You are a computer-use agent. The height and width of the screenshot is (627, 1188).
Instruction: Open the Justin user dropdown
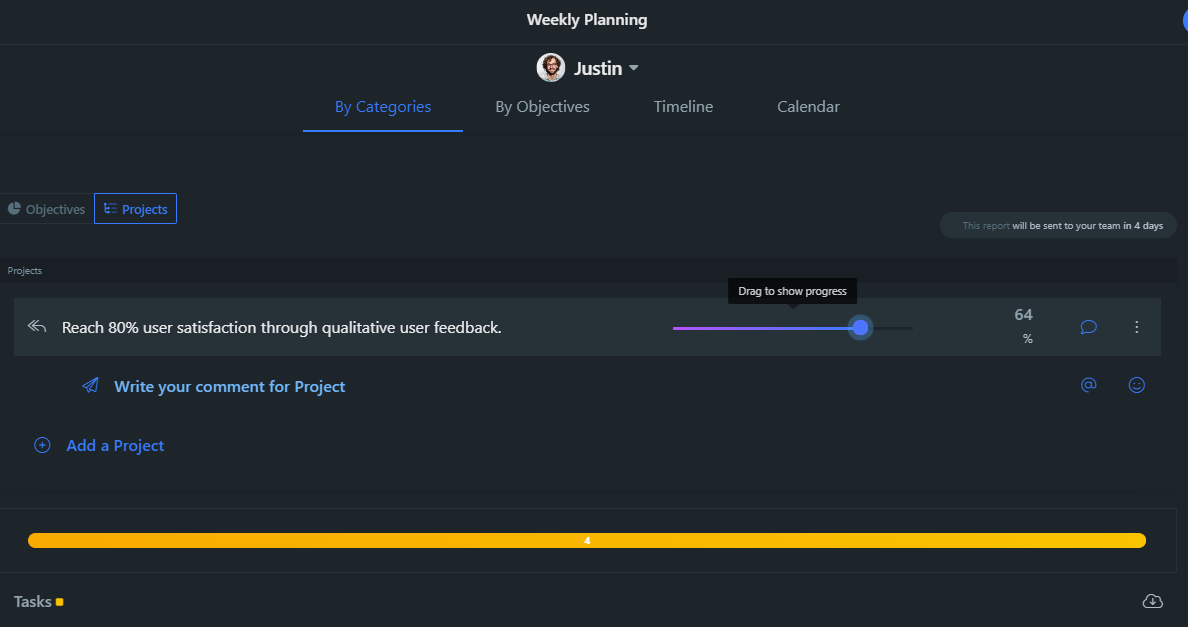[x=633, y=68]
